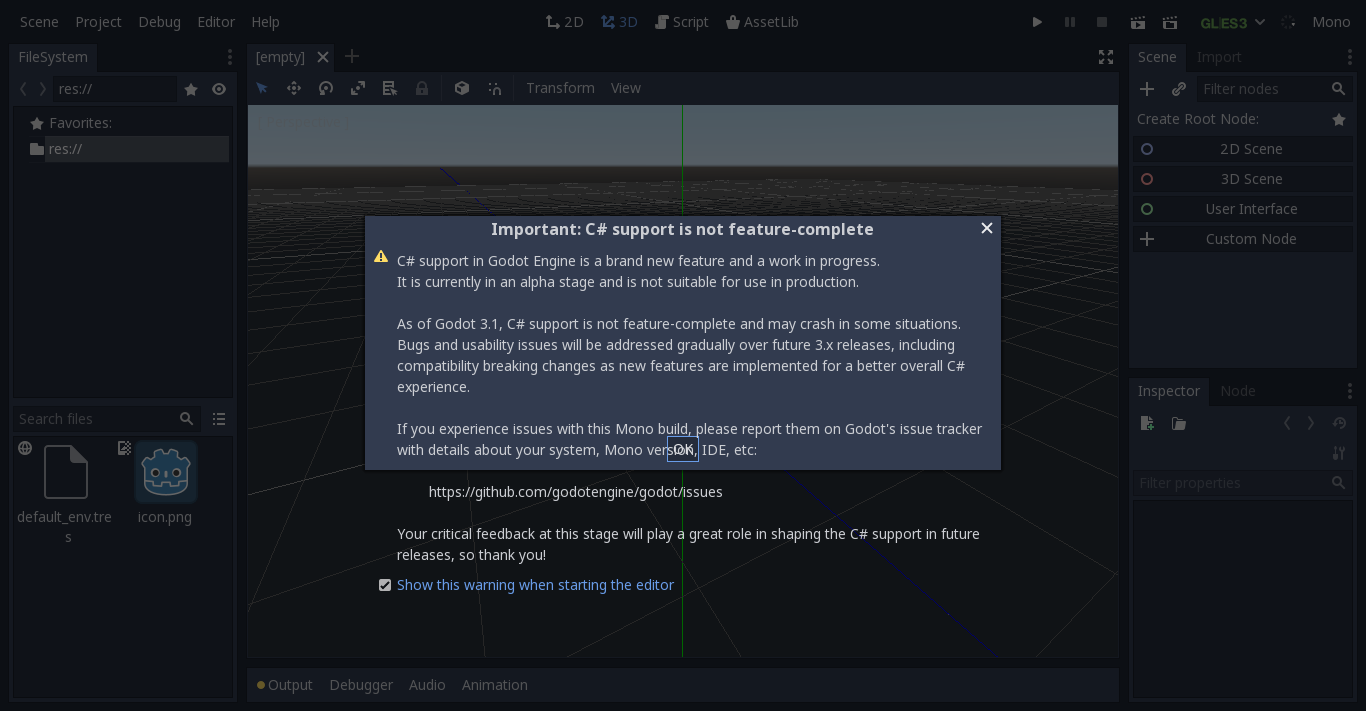Toggle favorite for current folder star

pyautogui.click(x=191, y=89)
